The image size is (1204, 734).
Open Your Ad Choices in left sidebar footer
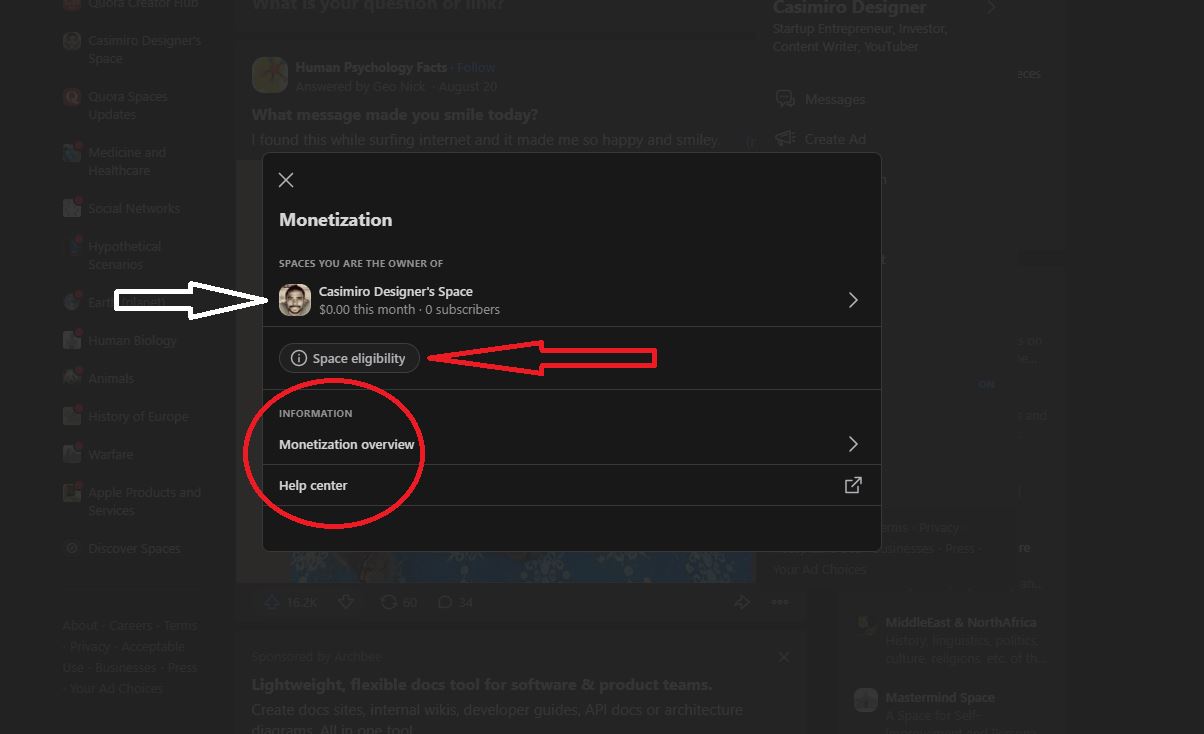point(117,688)
